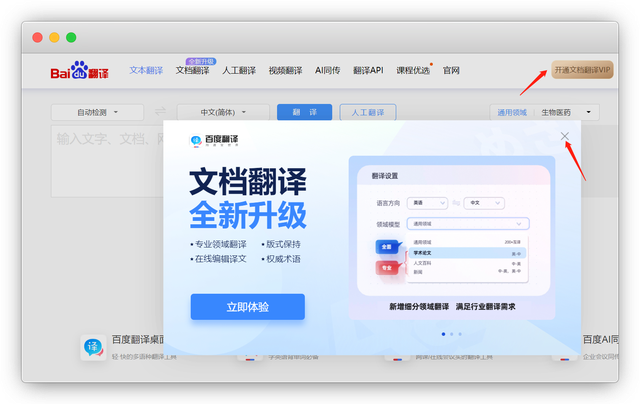
Task: Open the 文本翻译 tab
Action: pyautogui.click(x=146, y=70)
